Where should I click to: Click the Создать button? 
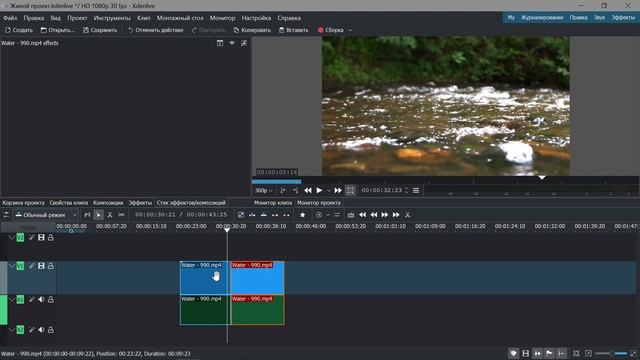click(x=19, y=30)
